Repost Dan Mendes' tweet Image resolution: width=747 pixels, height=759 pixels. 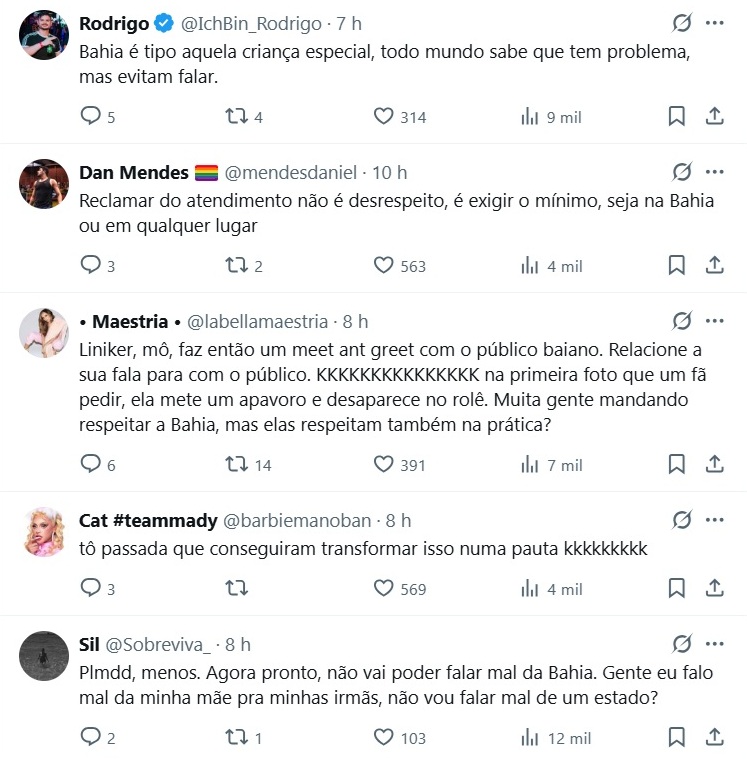click(237, 266)
